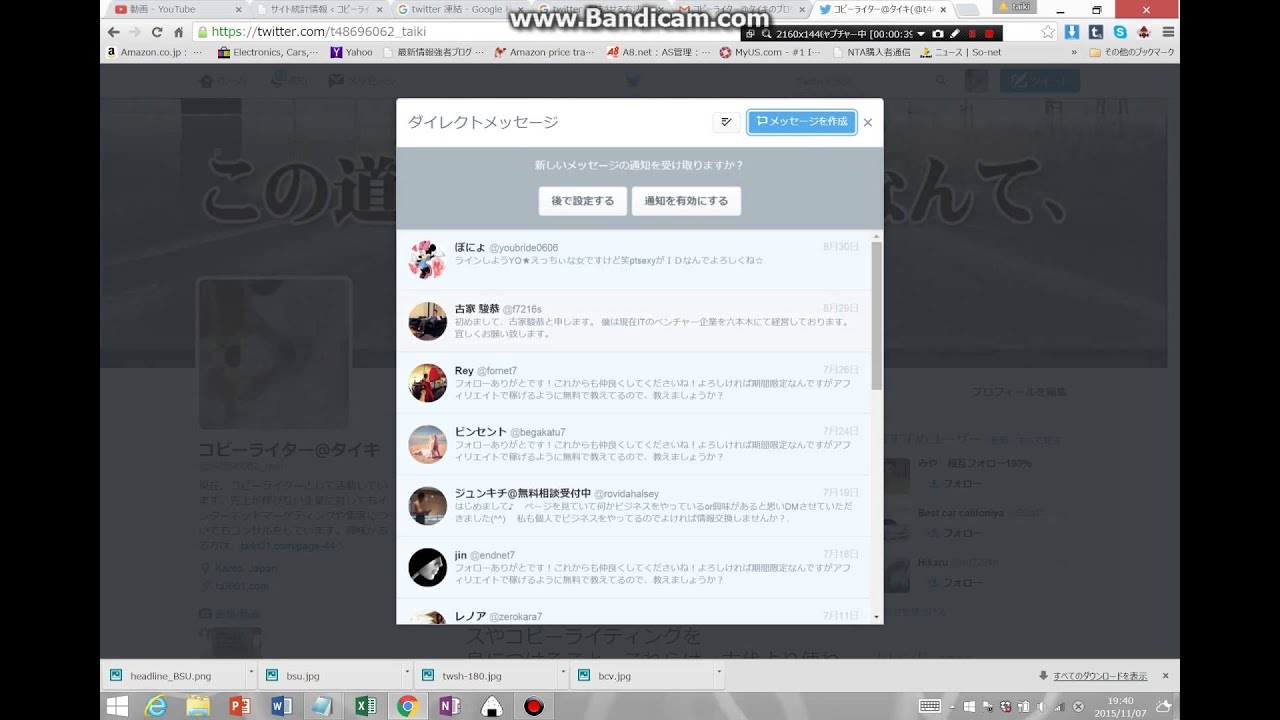Screen dimensions: 1280x720
Task: Open the conversation with ピンセント
Action: click(634, 445)
